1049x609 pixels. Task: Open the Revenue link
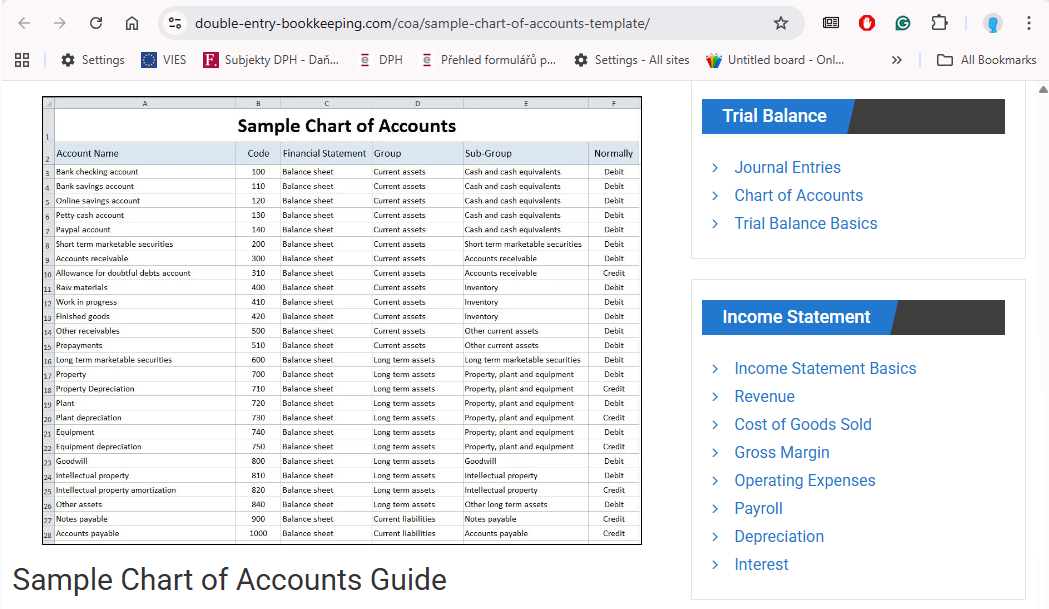coord(765,396)
